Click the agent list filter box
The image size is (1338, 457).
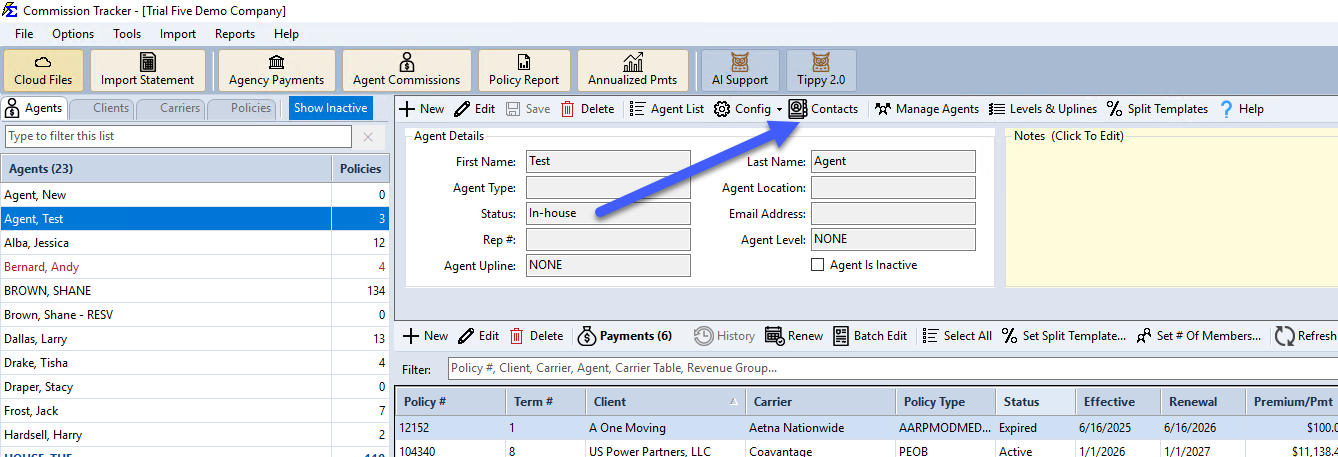pos(178,136)
